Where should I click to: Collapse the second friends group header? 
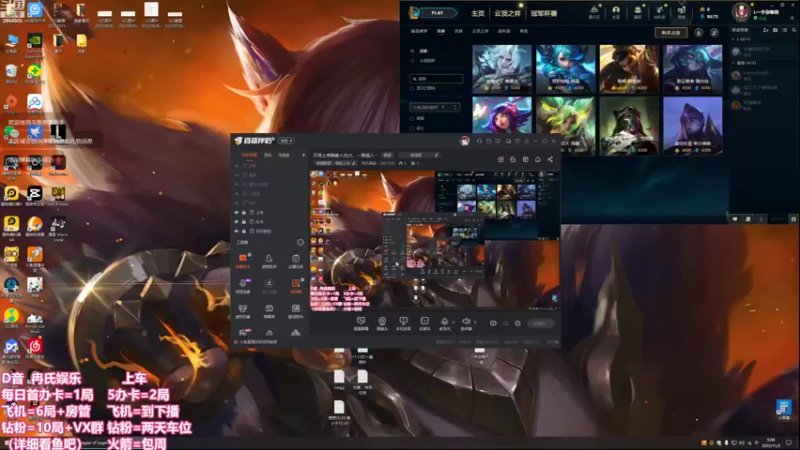tap(745, 63)
